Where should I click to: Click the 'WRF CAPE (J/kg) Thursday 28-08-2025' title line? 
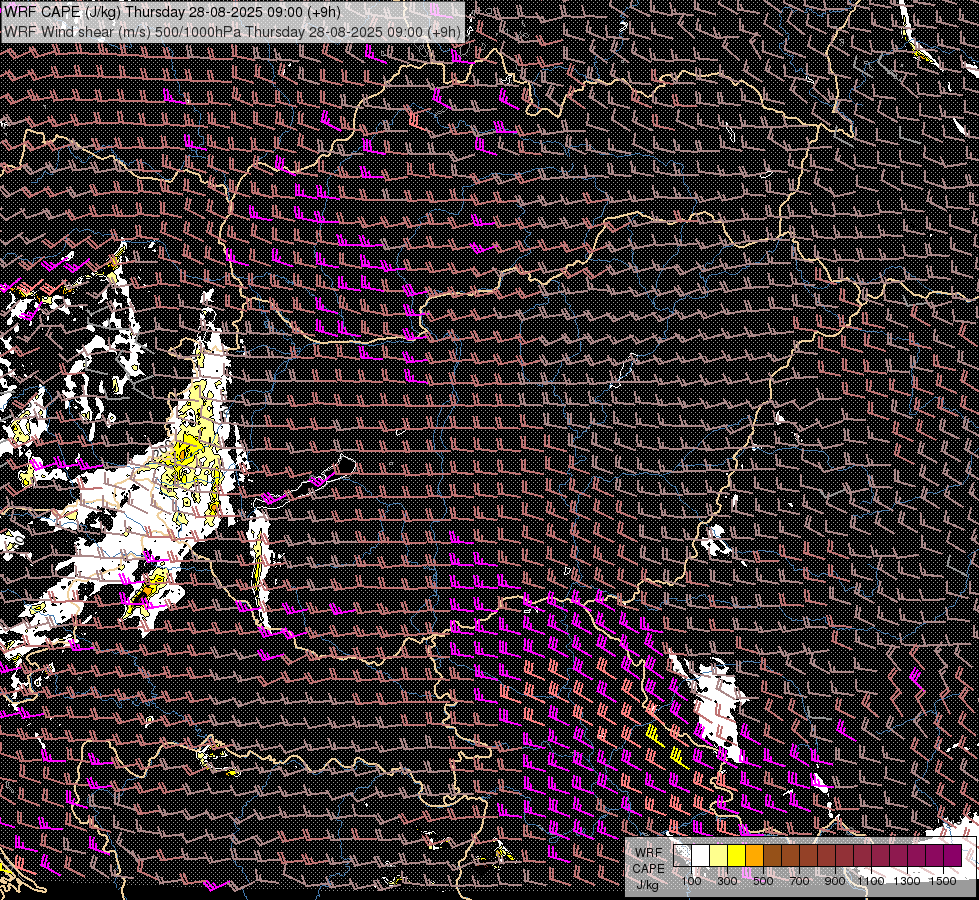coord(172,12)
